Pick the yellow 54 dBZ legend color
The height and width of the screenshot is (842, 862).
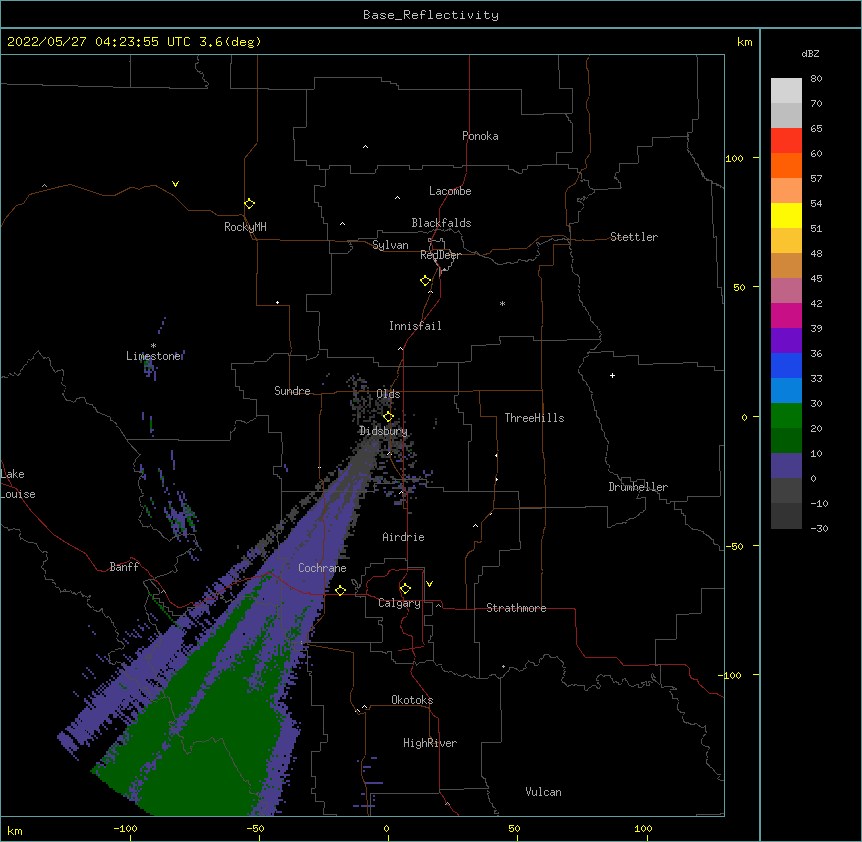click(786, 215)
